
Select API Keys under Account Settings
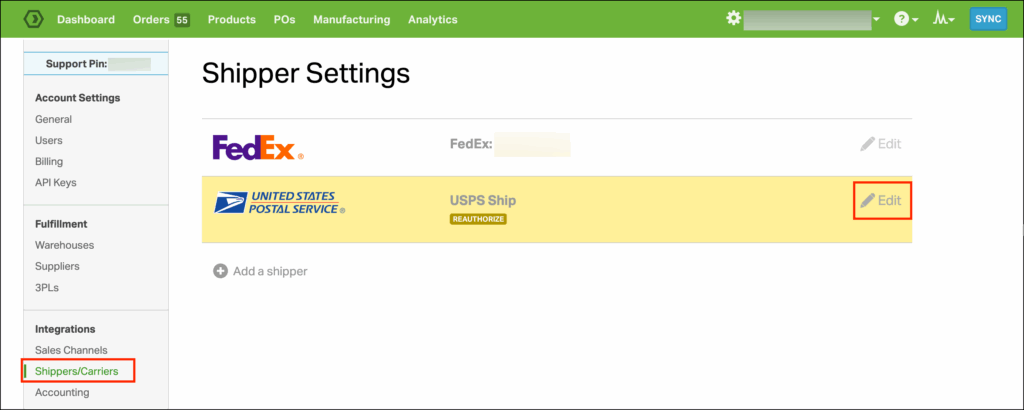point(55,182)
